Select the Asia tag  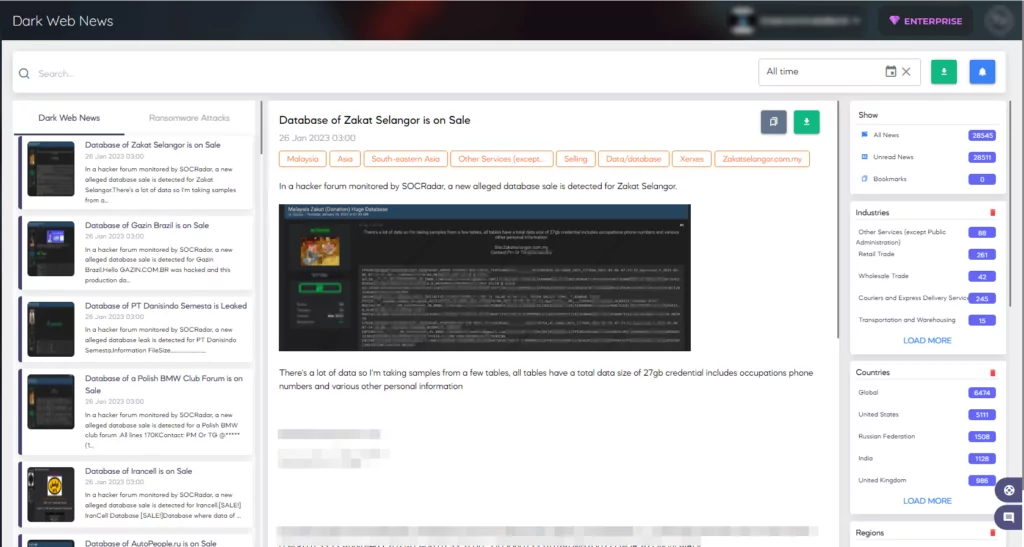click(345, 159)
